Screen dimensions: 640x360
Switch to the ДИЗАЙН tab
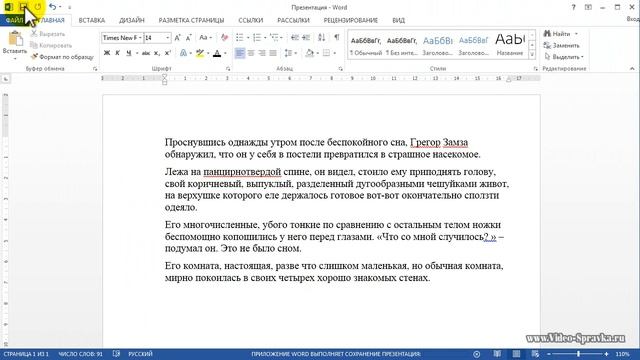[132, 20]
